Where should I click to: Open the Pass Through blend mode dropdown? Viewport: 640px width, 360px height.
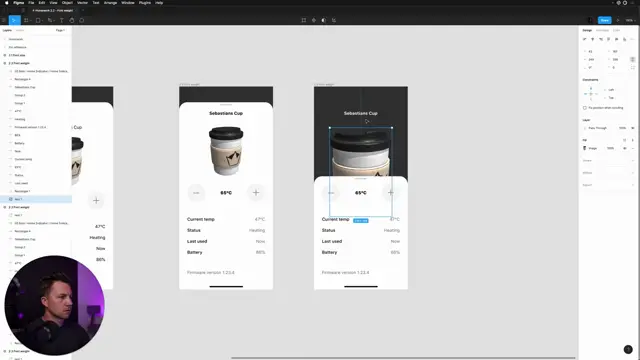click(598, 128)
